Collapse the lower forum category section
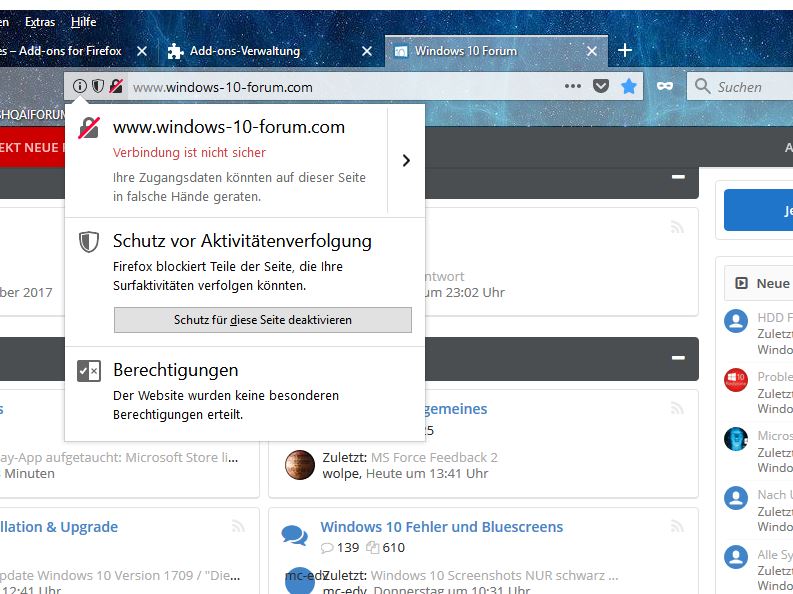 [678, 357]
